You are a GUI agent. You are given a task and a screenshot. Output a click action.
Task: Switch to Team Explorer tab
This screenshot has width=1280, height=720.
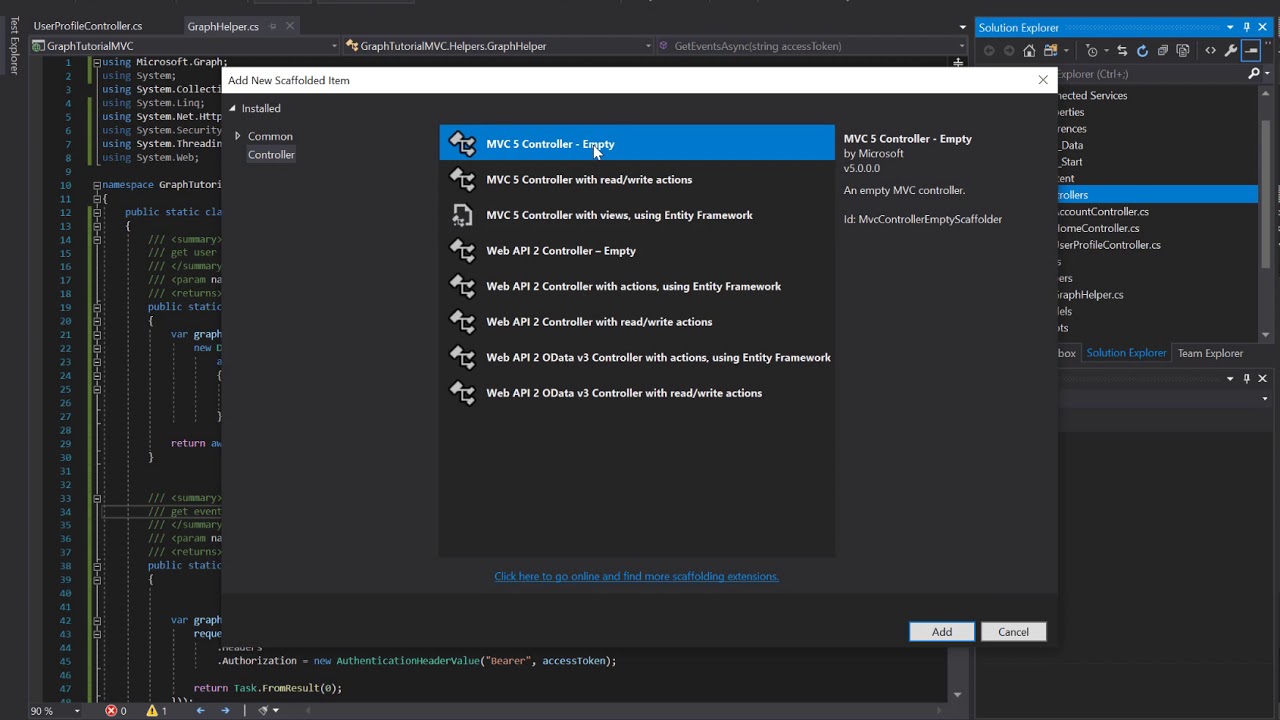[1210, 353]
